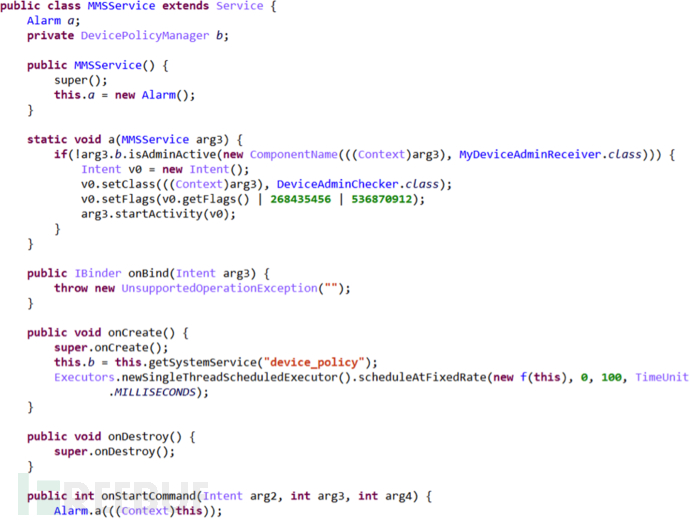
Task: Click the isAdminActive method call
Action: (x=172, y=154)
